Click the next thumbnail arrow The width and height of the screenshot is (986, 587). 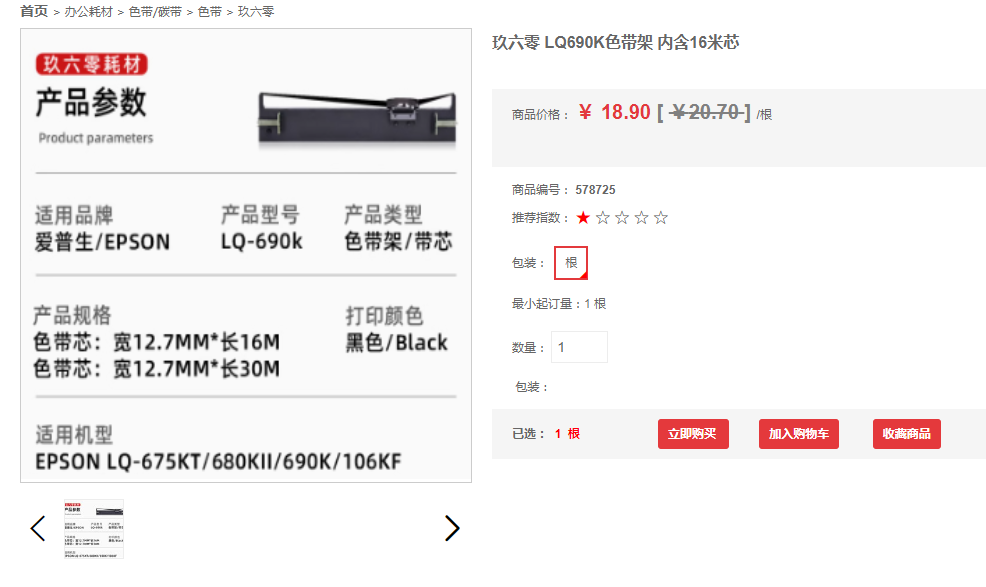[x=452, y=528]
